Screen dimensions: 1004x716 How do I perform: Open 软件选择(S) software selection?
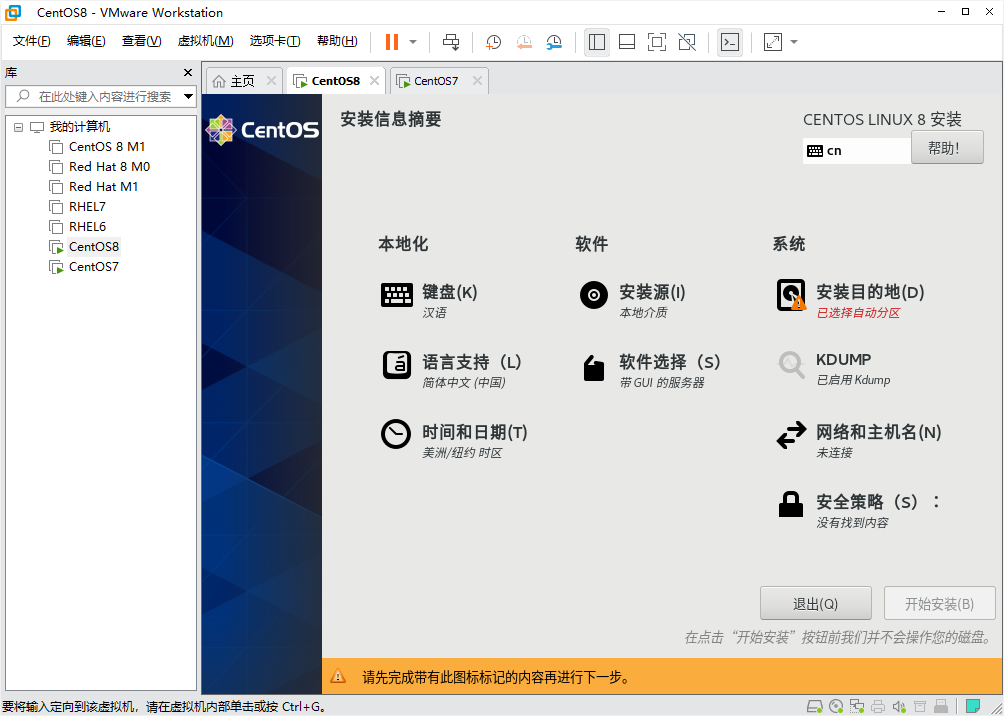coord(650,370)
